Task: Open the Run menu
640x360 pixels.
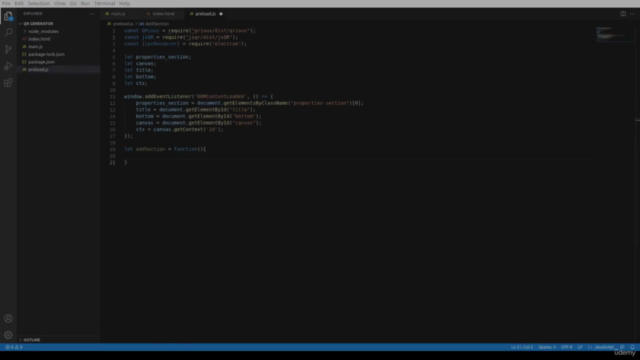Action: tap(85, 3)
